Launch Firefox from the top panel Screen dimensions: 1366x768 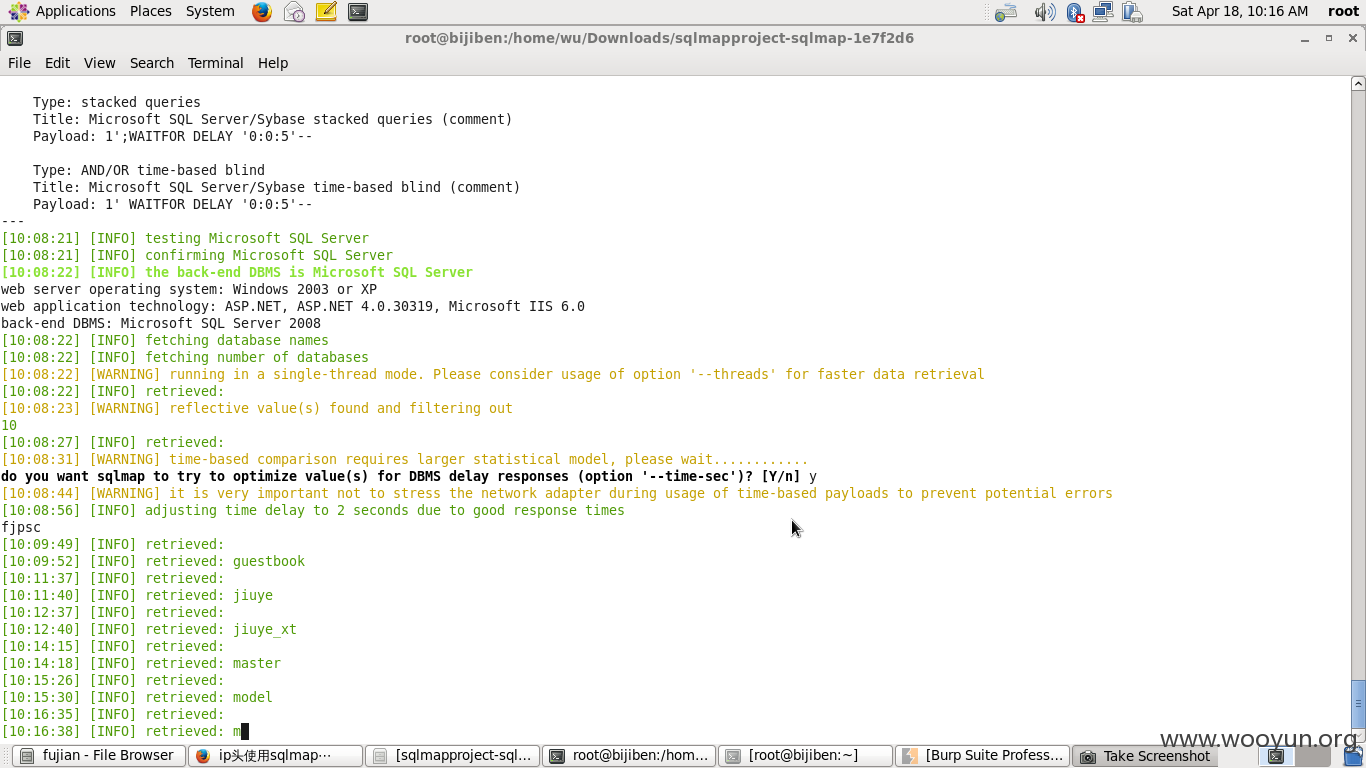(x=262, y=12)
